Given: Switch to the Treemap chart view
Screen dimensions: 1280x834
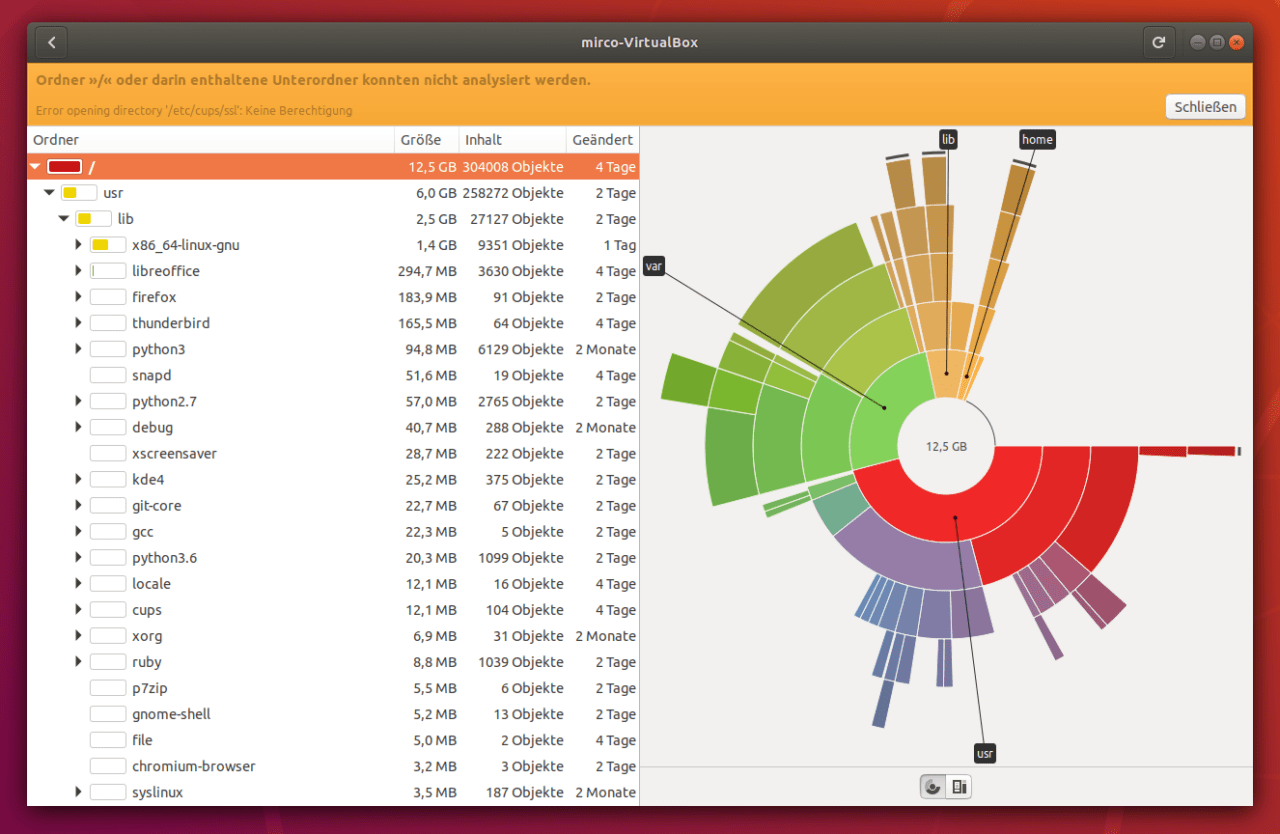Looking at the screenshot, I should pyautogui.click(x=959, y=786).
